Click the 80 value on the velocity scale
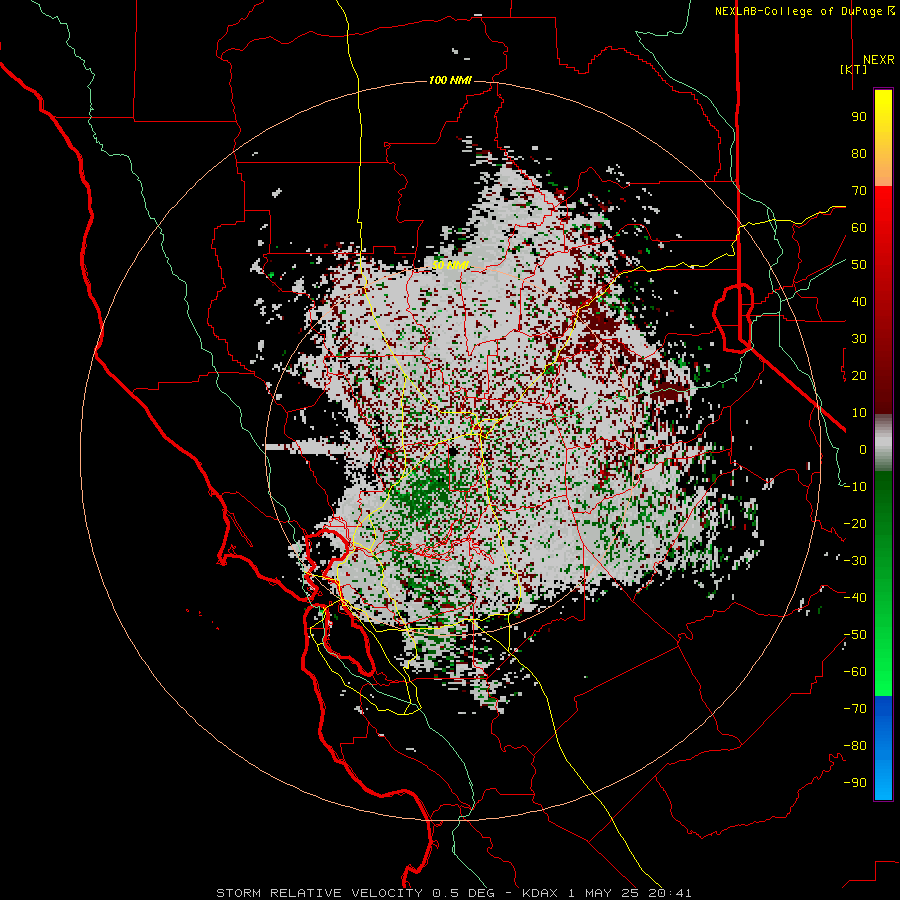 (859, 154)
